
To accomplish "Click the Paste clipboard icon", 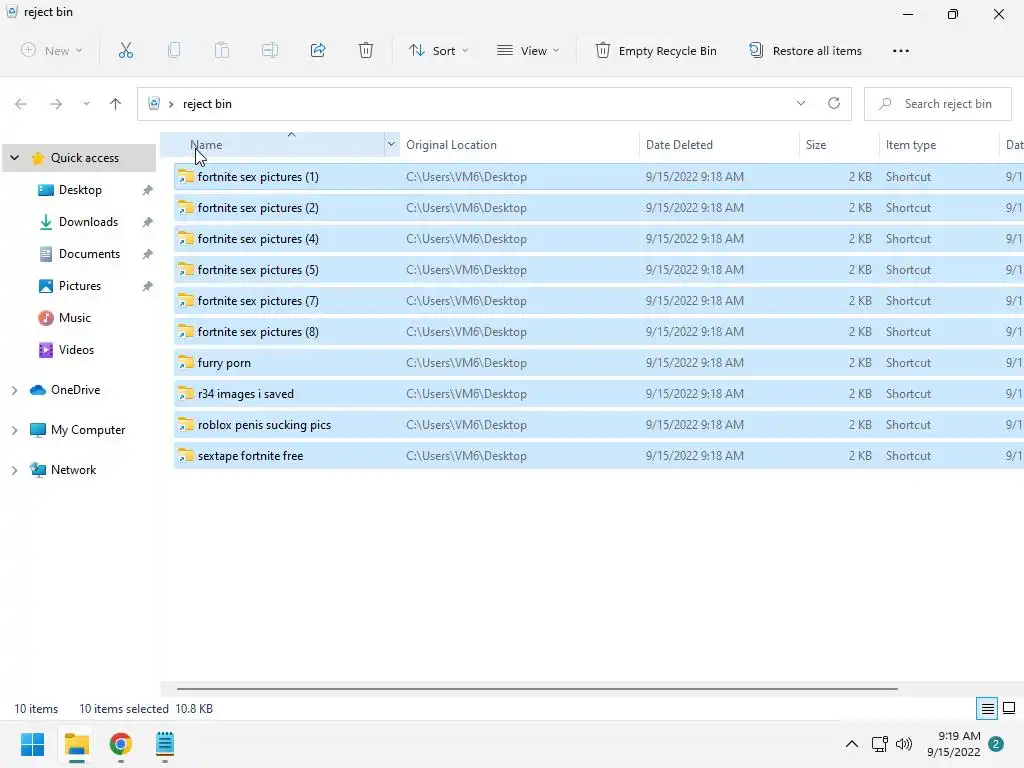I will click(x=222, y=50).
